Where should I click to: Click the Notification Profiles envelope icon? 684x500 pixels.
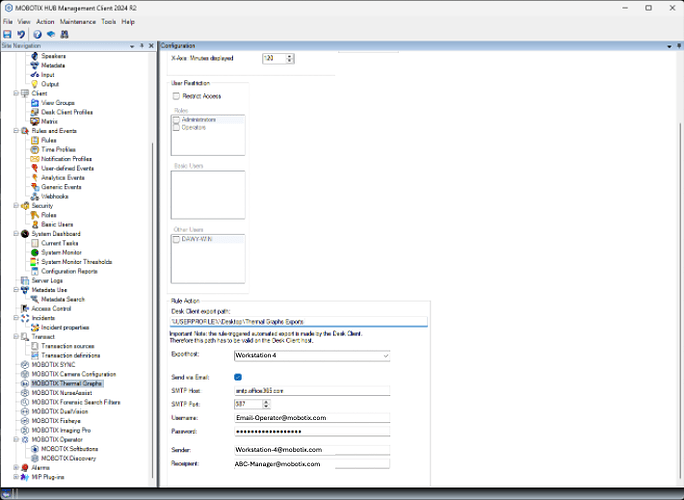pyautogui.click(x=35, y=159)
